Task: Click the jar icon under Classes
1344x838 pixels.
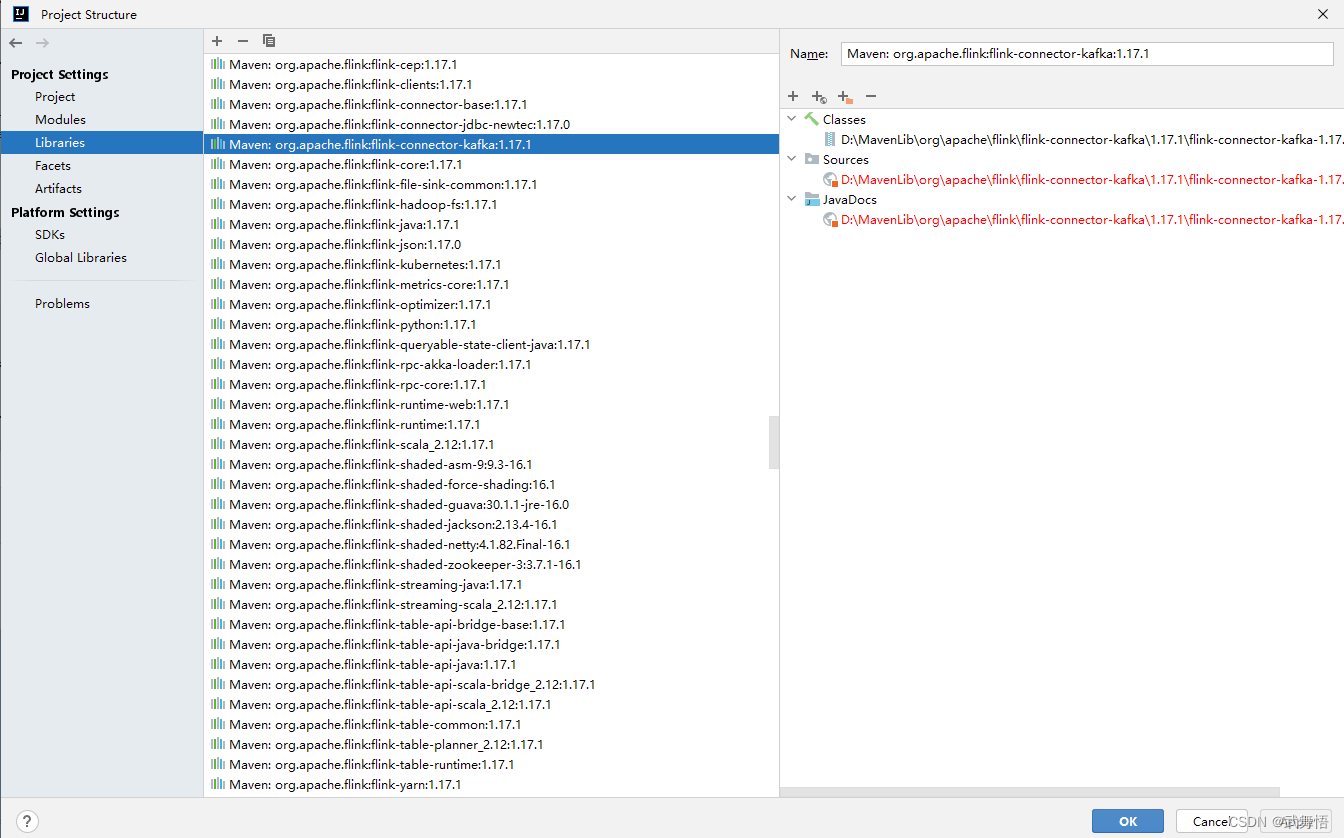Action: [830, 139]
